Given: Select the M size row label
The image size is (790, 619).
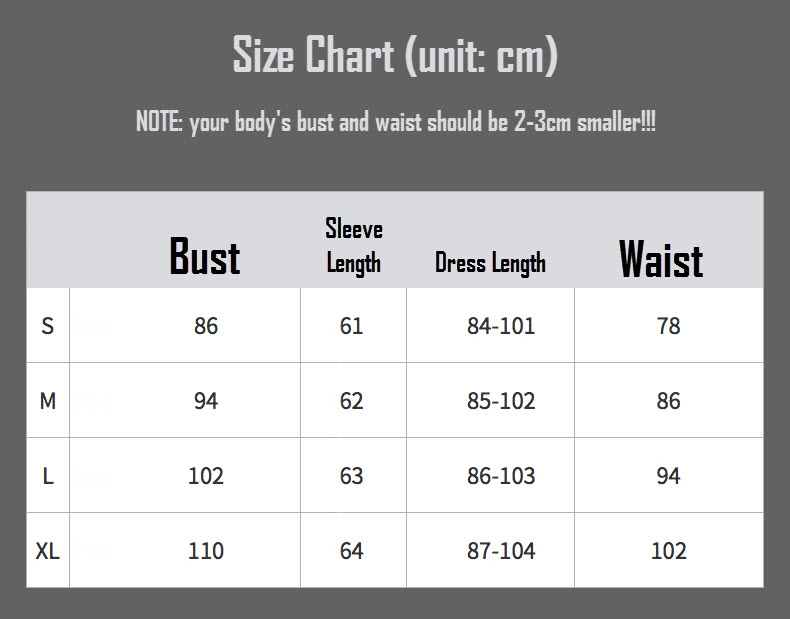Looking at the screenshot, I should (x=47, y=401).
